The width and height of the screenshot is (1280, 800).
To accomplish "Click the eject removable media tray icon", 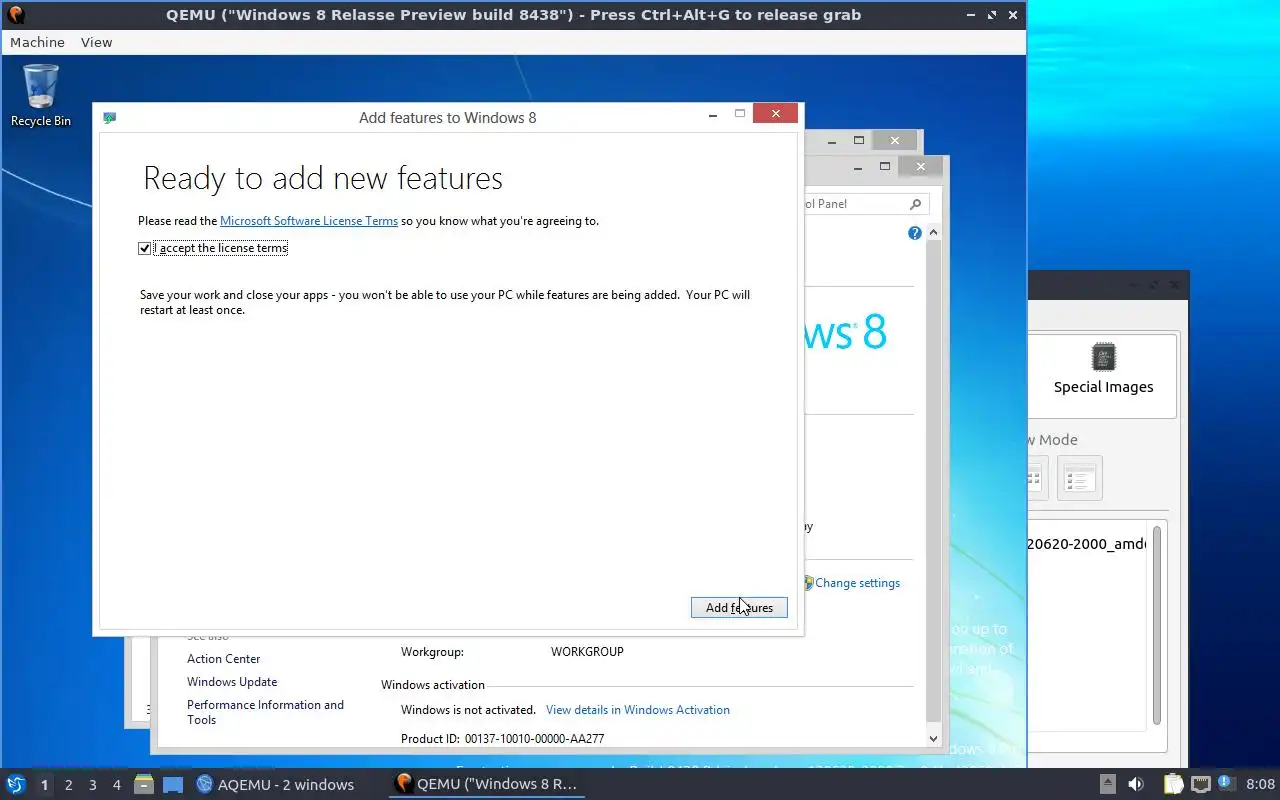I will pyautogui.click(x=1108, y=784).
